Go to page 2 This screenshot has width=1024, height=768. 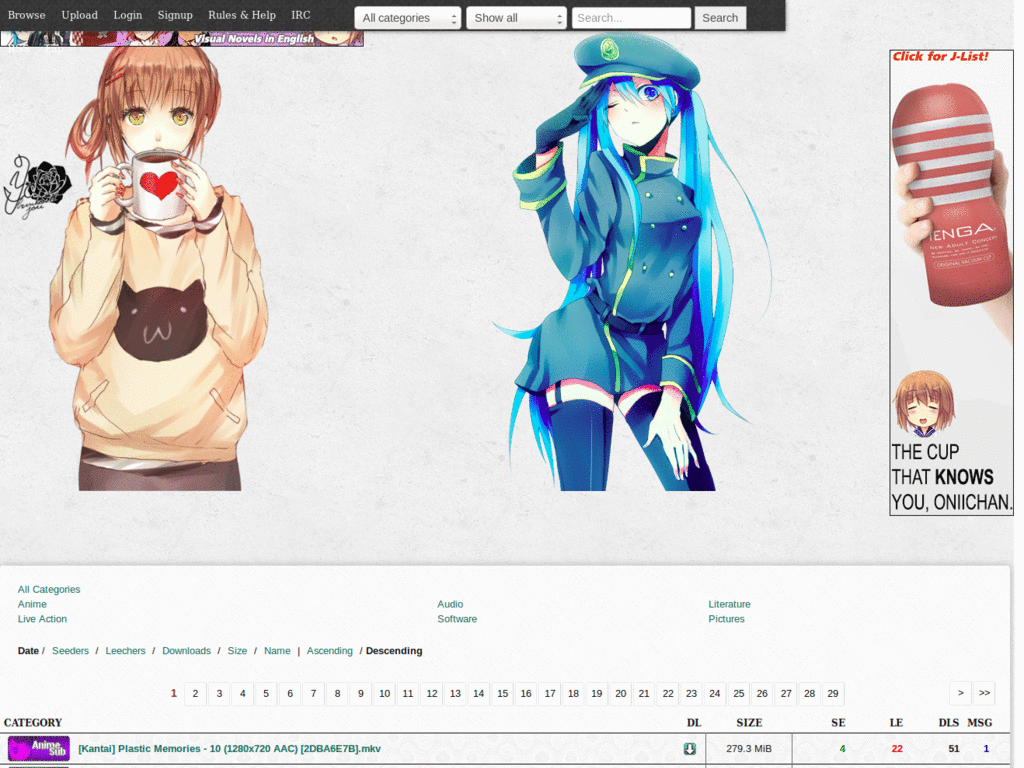pyautogui.click(x=195, y=694)
